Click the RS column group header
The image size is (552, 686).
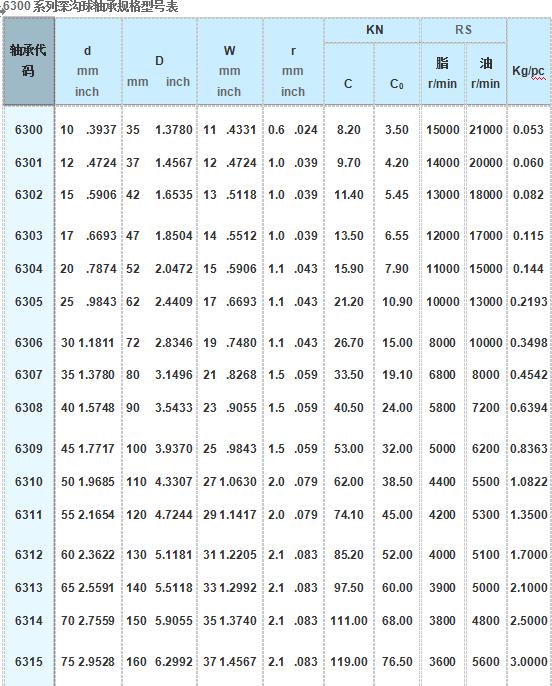point(463,30)
